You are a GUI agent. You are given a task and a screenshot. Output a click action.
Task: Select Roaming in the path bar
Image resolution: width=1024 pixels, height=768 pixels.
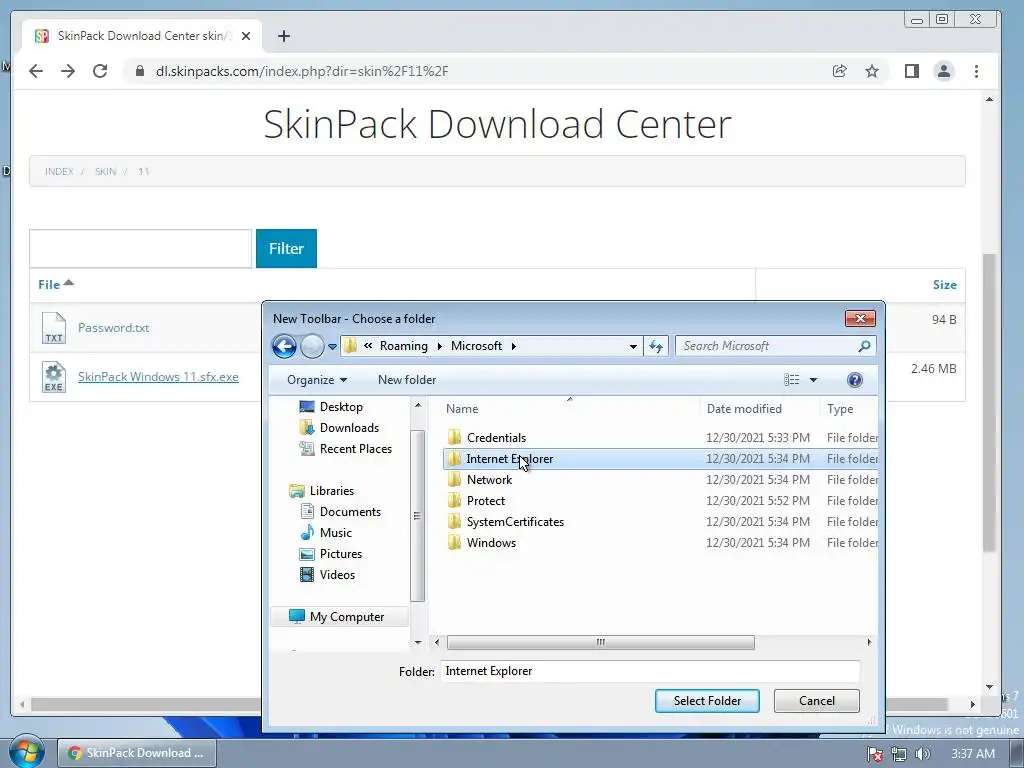(404, 345)
